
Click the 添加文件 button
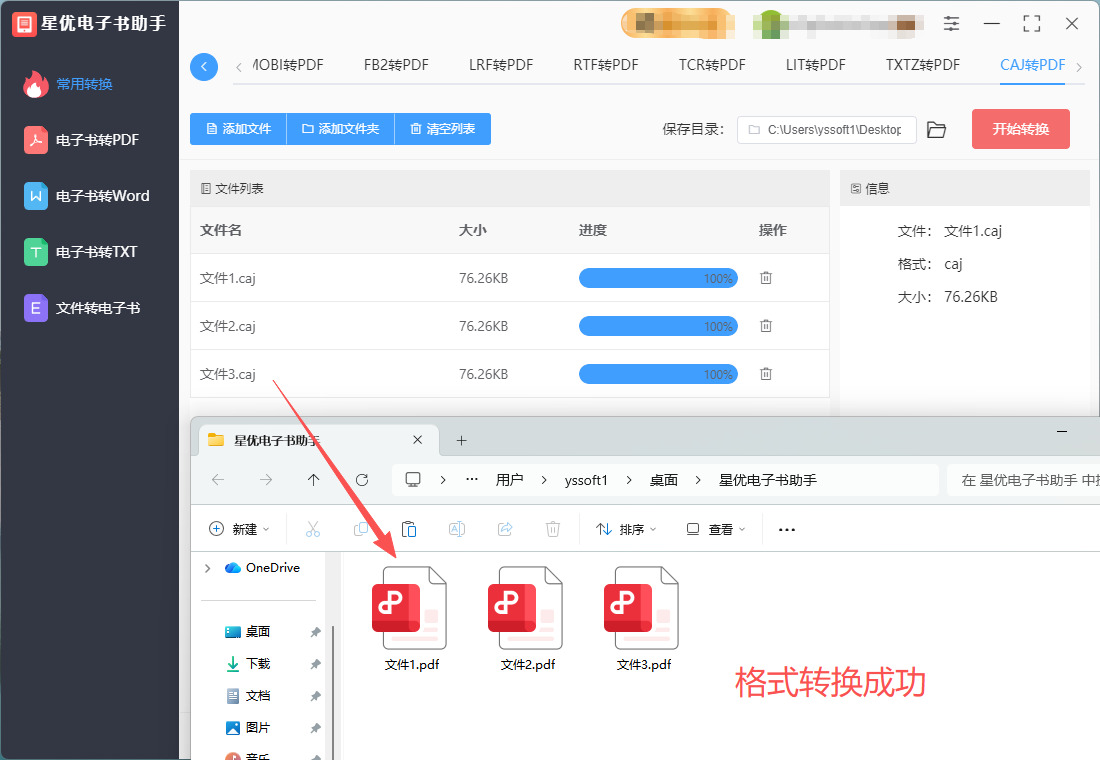pyautogui.click(x=239, y=129)
